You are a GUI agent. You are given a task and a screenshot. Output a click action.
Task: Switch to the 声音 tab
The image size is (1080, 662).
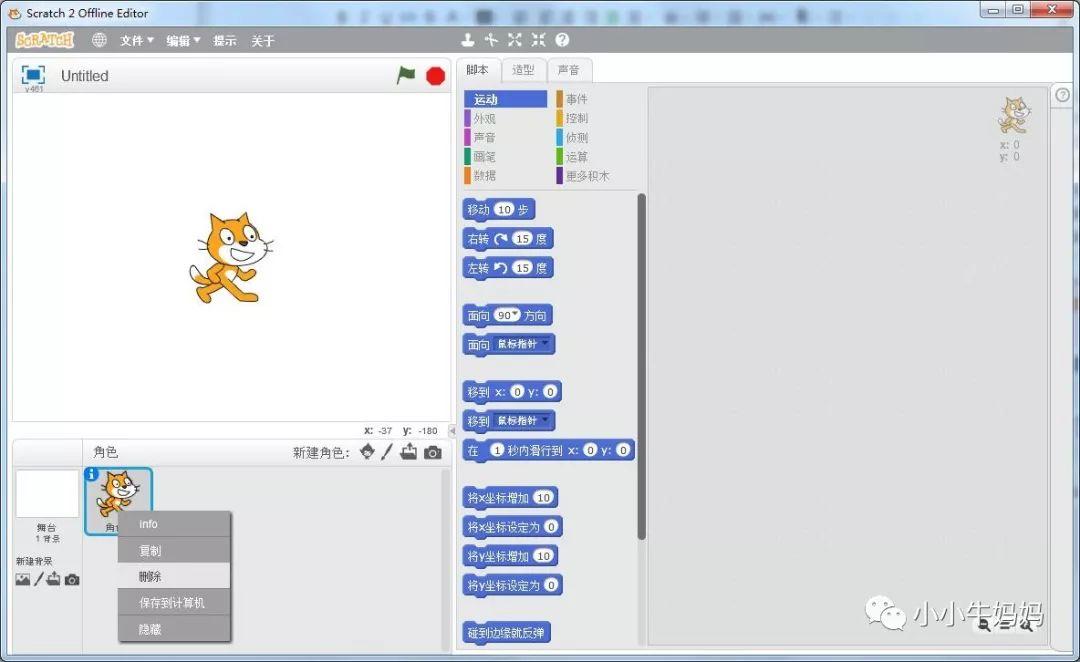click(x=569, y=70)
